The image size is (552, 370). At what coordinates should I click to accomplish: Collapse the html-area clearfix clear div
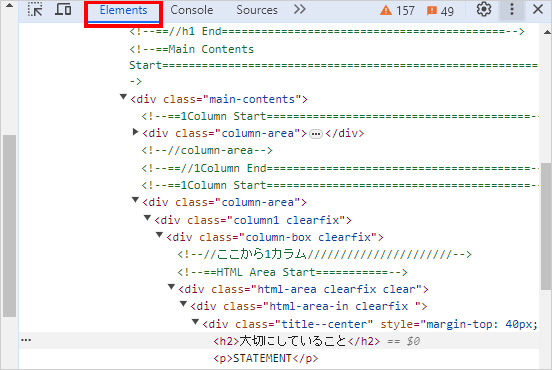(x=171, y=287)
